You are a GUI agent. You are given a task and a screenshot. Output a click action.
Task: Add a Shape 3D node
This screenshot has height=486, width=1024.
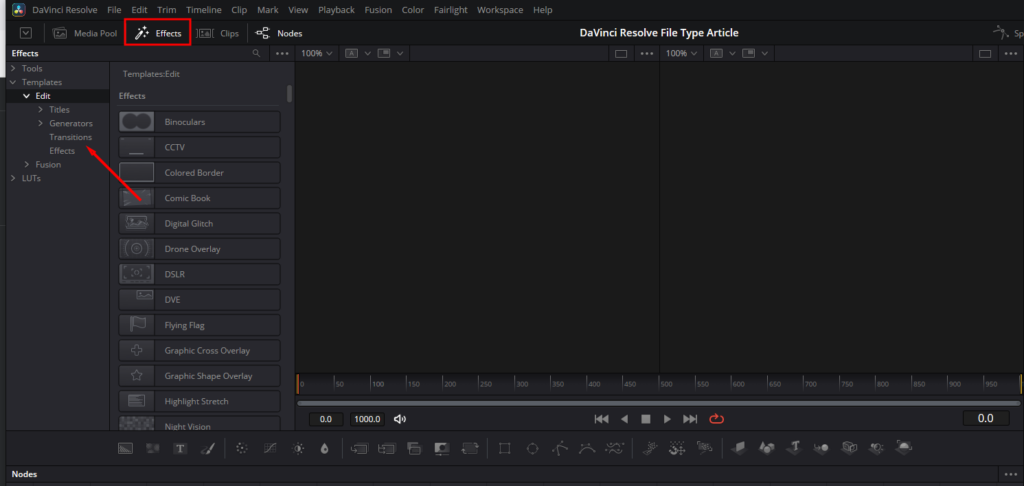click(x=766, y=448)
